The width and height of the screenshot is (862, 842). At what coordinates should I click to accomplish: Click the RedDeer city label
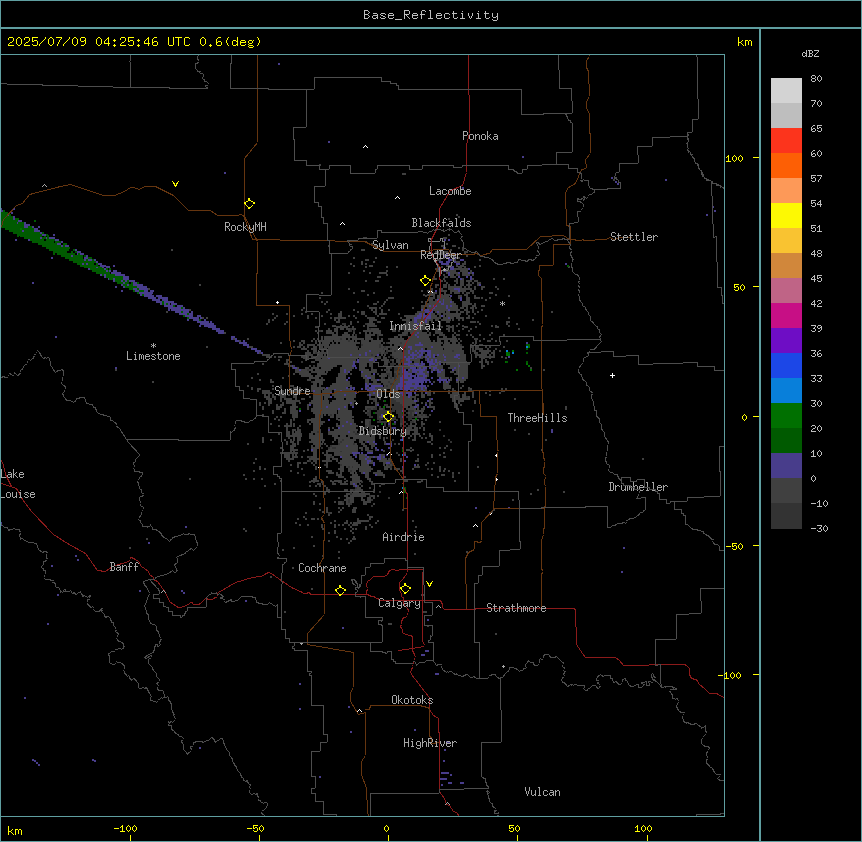(440, 255)
